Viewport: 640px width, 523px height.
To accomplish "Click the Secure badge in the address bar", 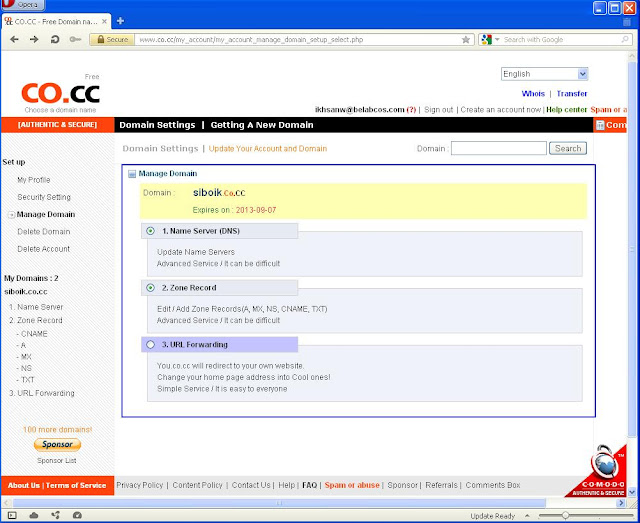I will pos(112,40).
